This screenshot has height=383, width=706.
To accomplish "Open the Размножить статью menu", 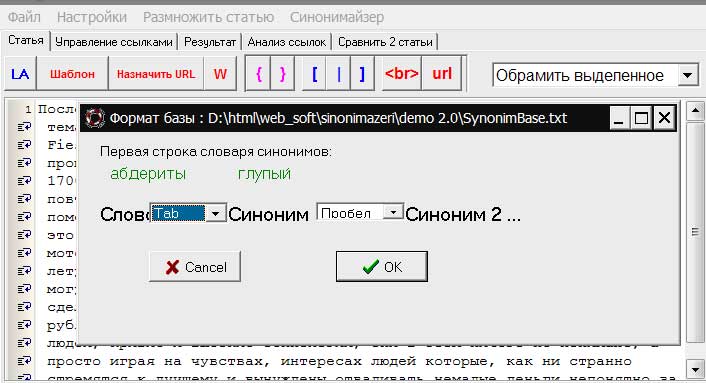I will click(x=208, y=17).
